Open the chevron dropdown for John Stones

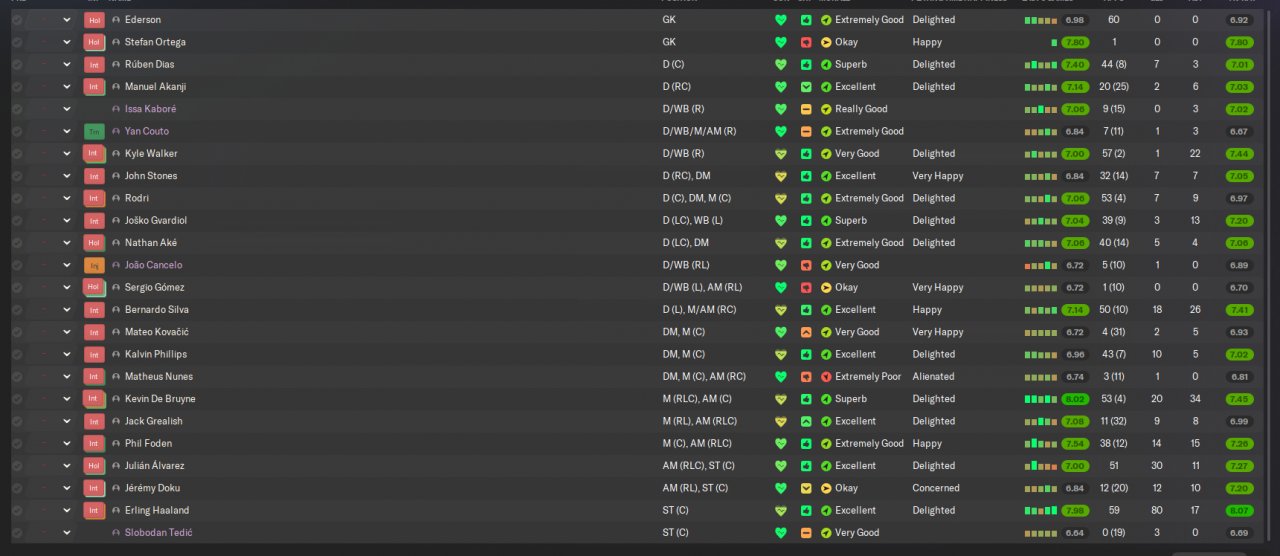tap(67, 176)
